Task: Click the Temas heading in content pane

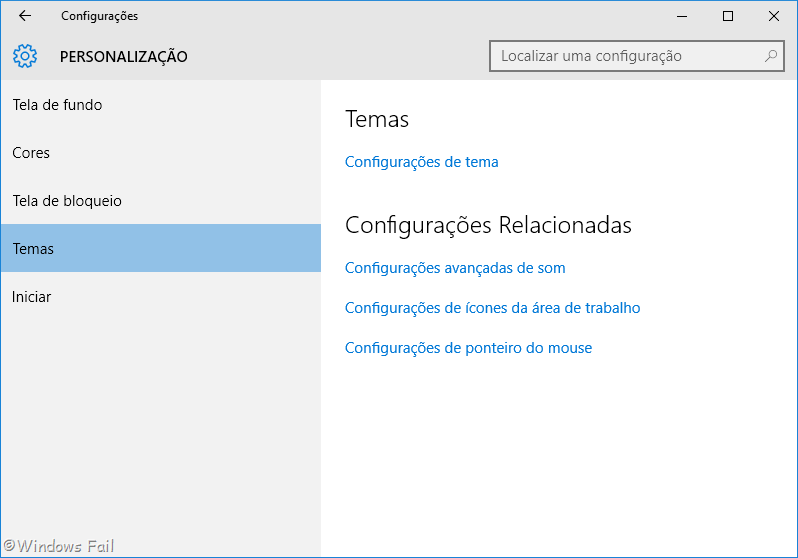Action: (377, 119)
